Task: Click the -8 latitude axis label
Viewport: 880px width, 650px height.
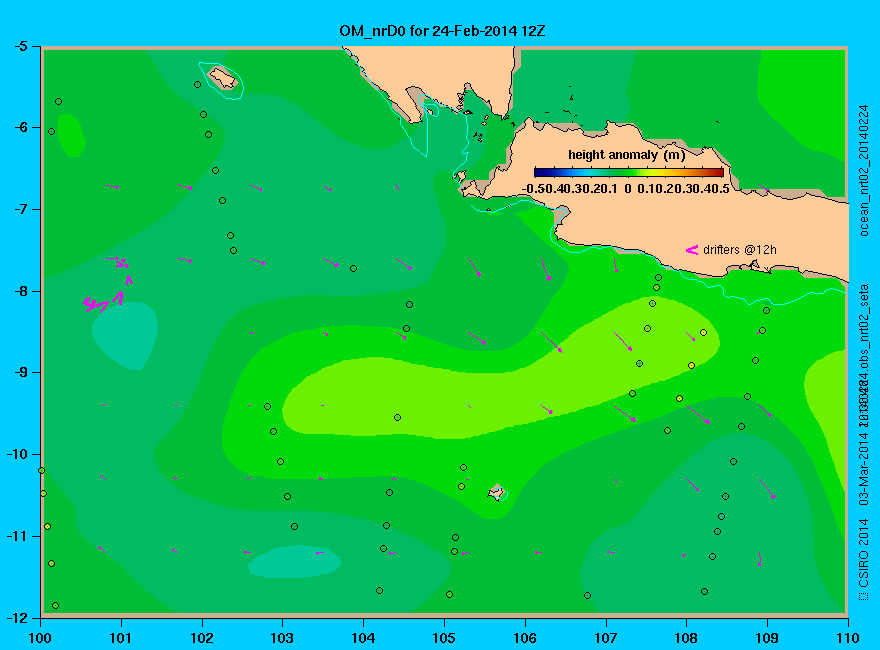Action: [x=20, y=291]
